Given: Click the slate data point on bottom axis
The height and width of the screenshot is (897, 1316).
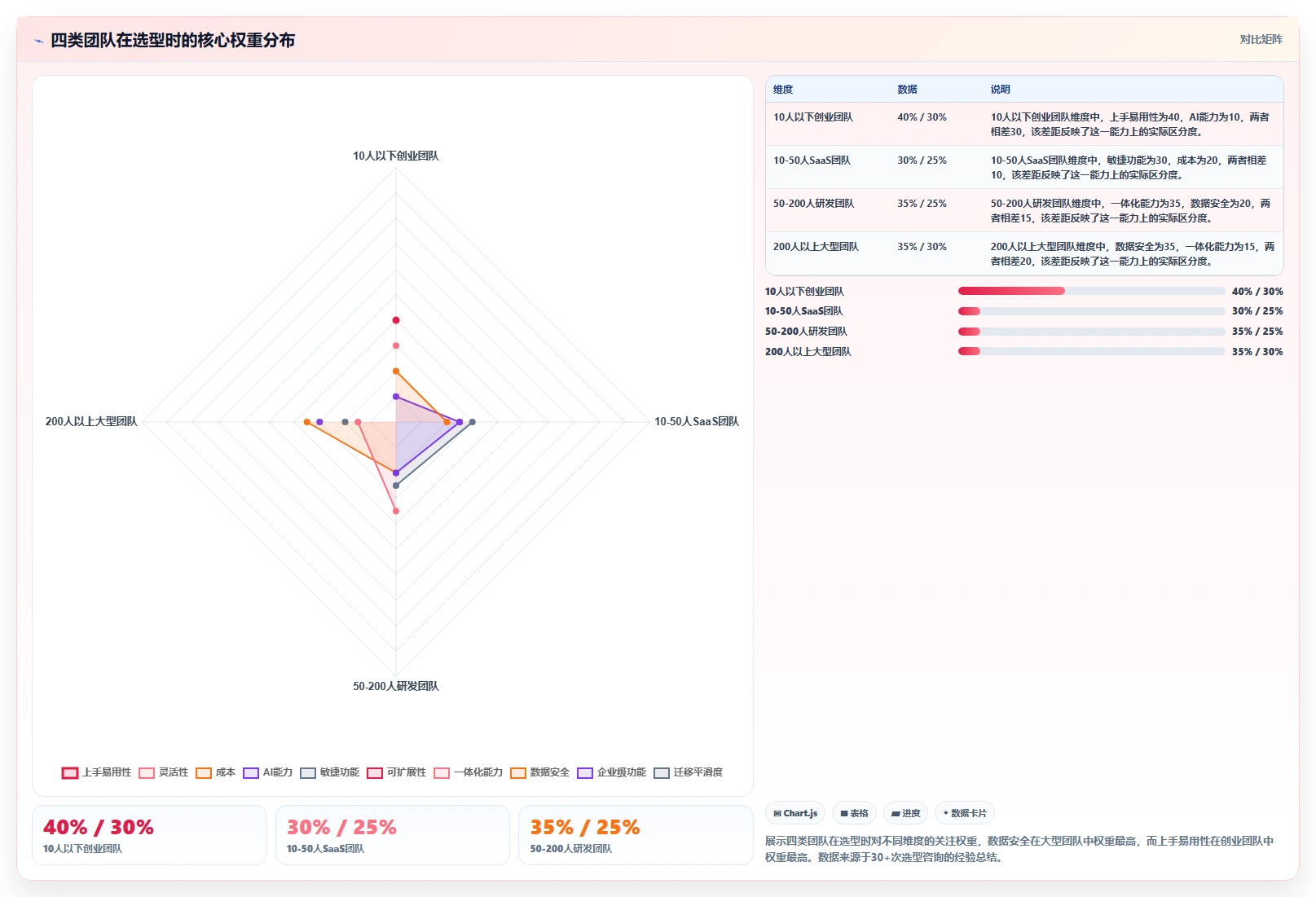Looking at the screenshot, I should pyautogui.click(x=396, y=486).
